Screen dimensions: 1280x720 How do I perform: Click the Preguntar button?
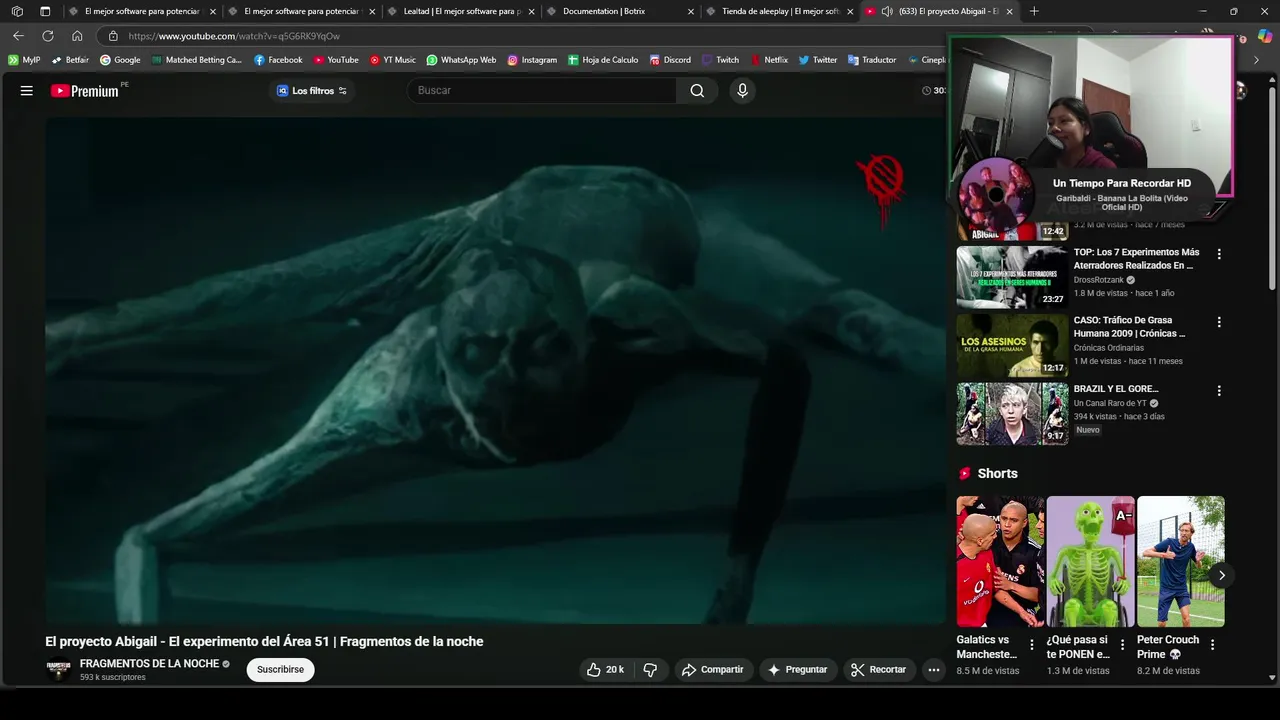(796, 670)
